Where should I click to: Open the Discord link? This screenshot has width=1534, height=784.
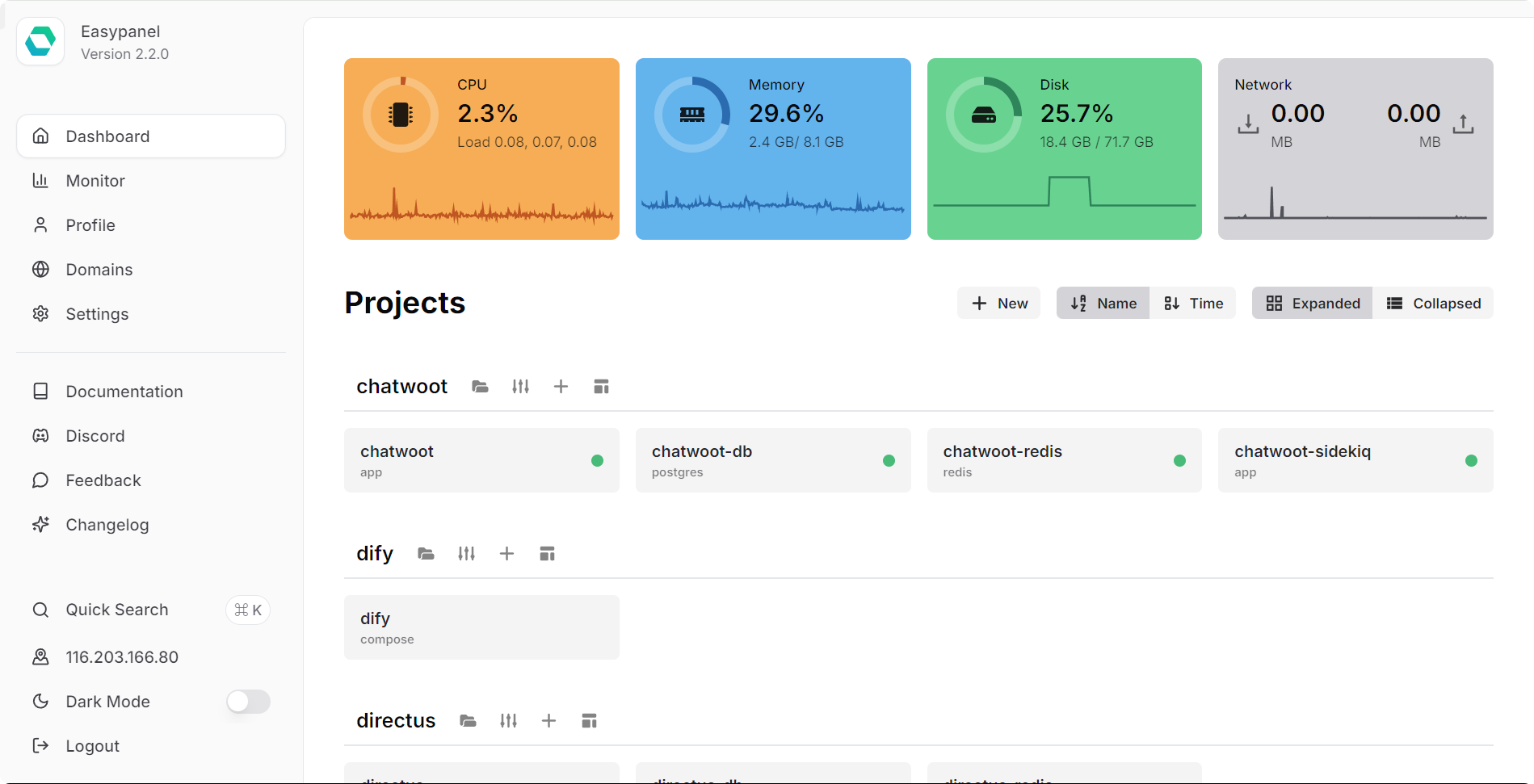pos(151,436)
